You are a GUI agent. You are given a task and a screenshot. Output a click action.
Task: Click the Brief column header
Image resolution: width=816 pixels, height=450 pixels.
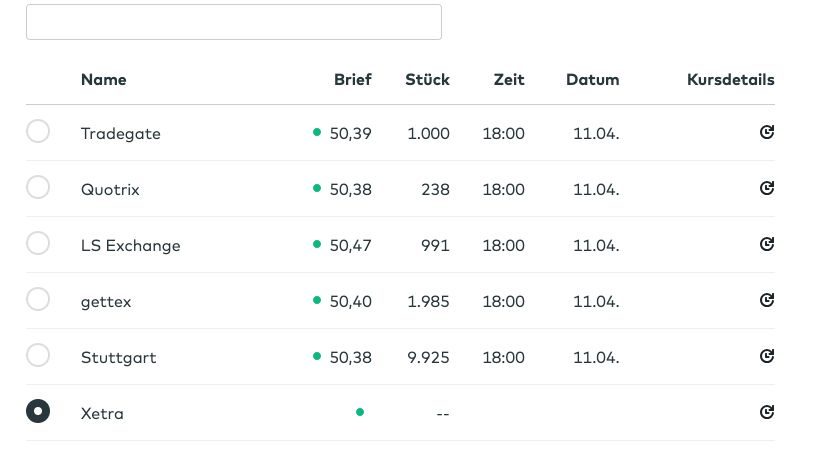click(x=352, y=80)
